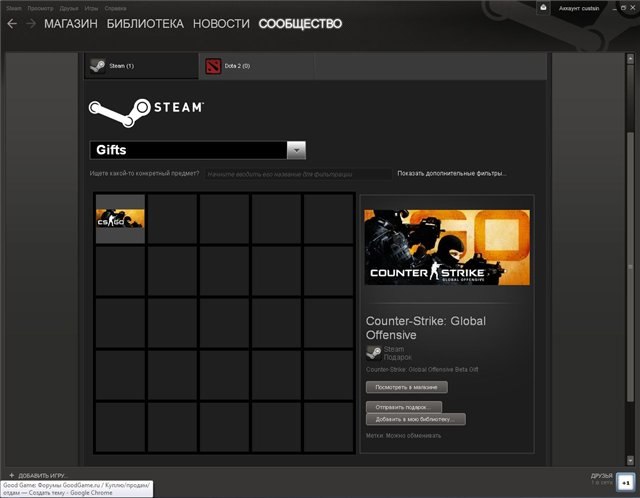Go forward with the right arrow
640x498 pixels.
tap(31, 24)
